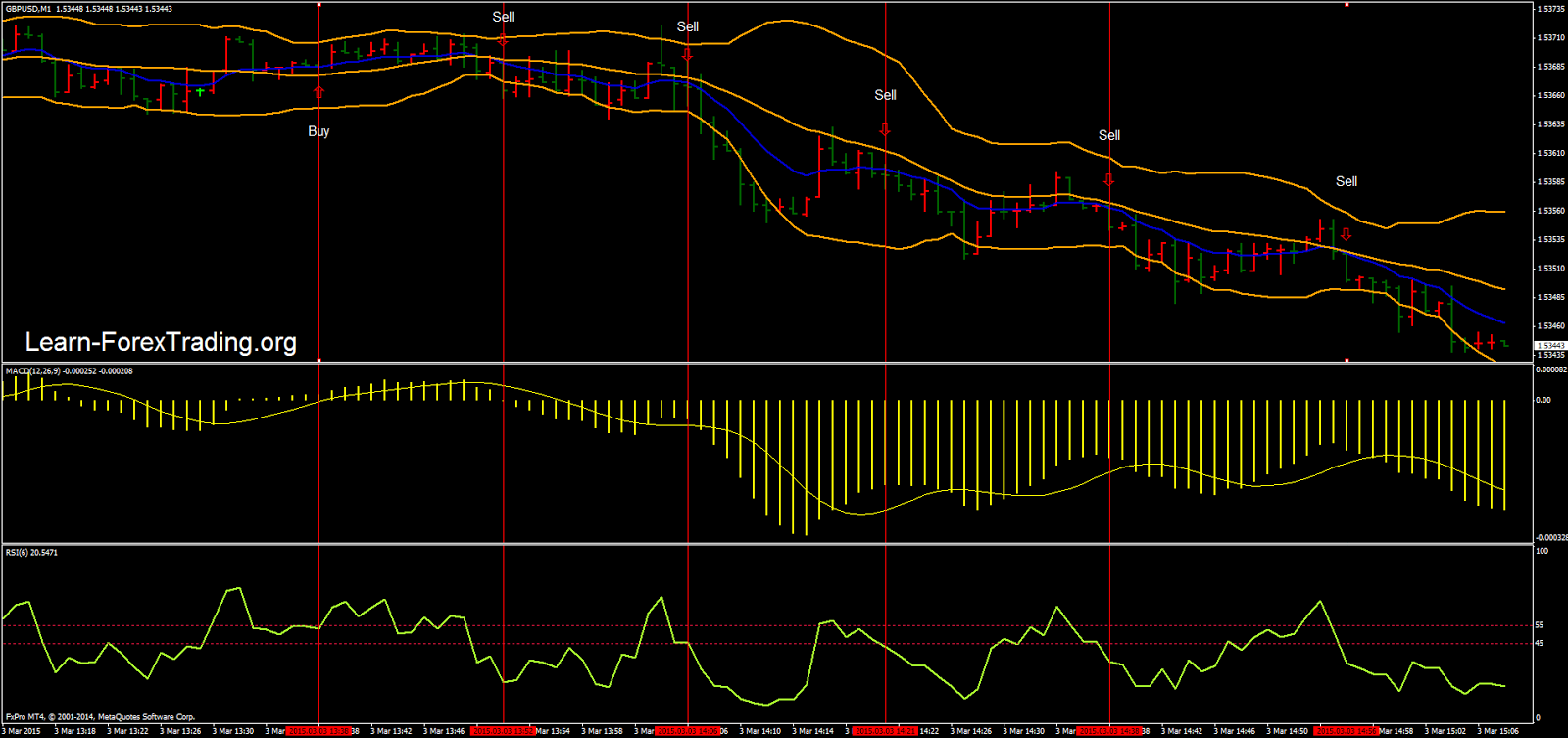Click the red 2015.03.03 13:38 time label
Image resolution: width=1568 pixels, height=738 pixels.
[318, 731]
